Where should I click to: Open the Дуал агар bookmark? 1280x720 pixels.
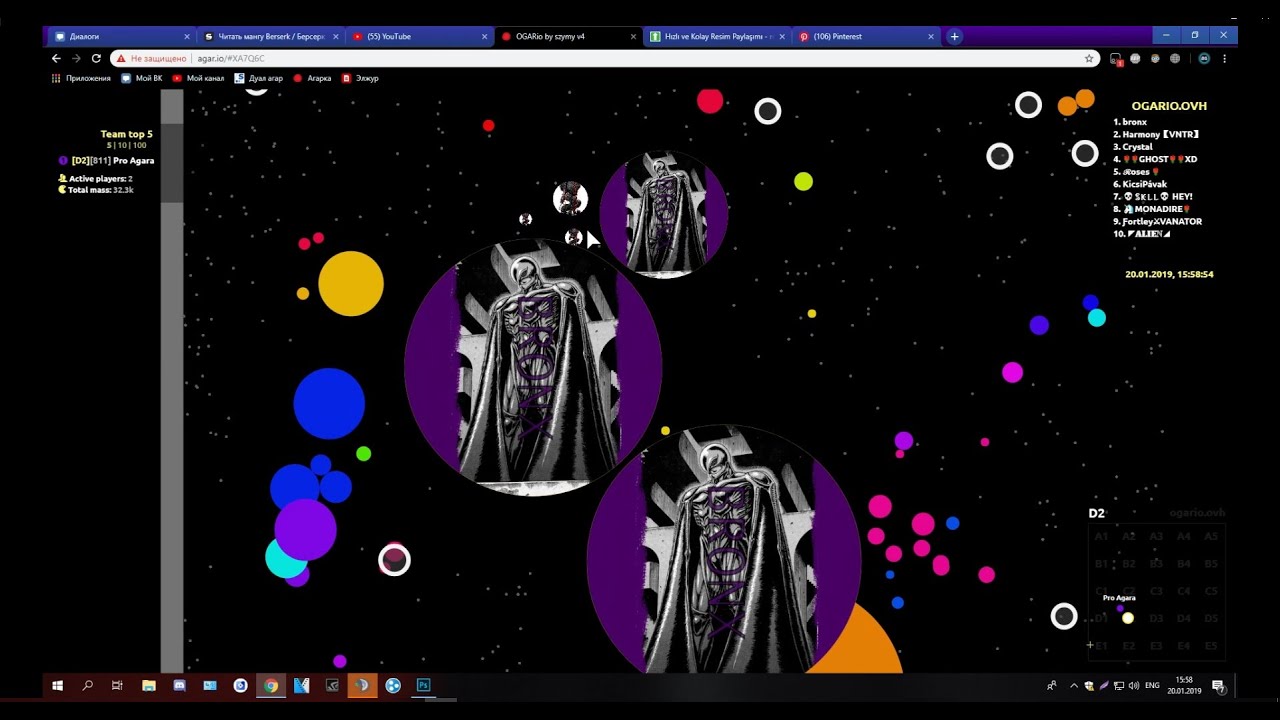point(258,78)
